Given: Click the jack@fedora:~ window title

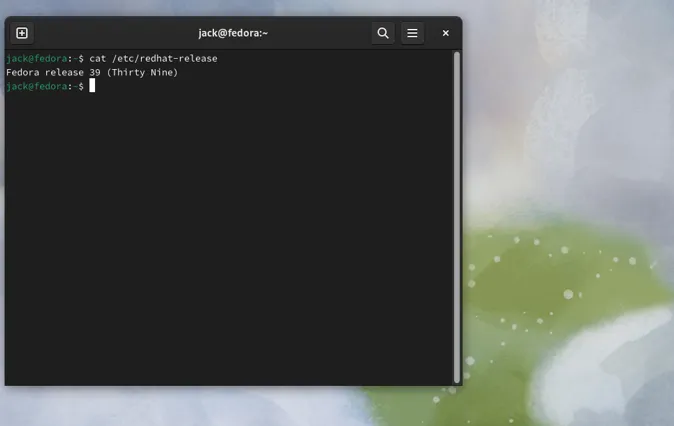Looking at the screenshot, I should tap(233, 33).
